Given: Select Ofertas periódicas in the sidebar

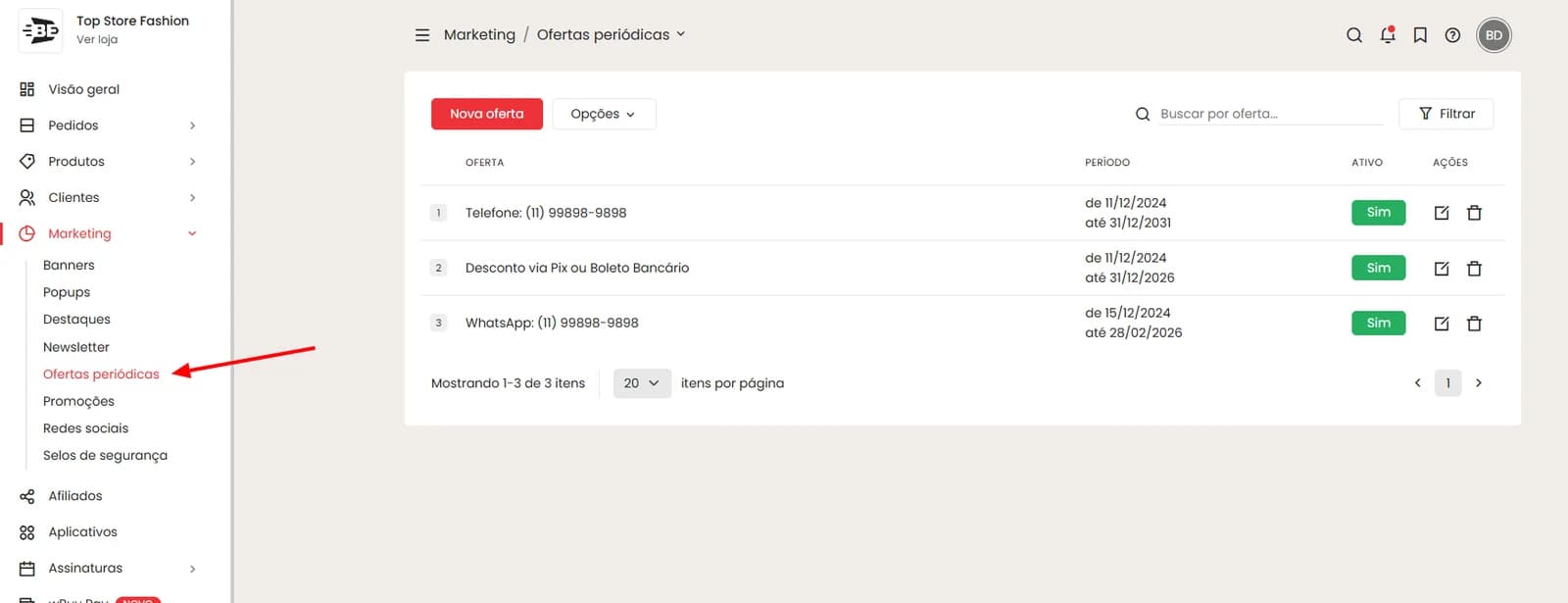Looking at the screenshot, I should [x=101, y=375].
